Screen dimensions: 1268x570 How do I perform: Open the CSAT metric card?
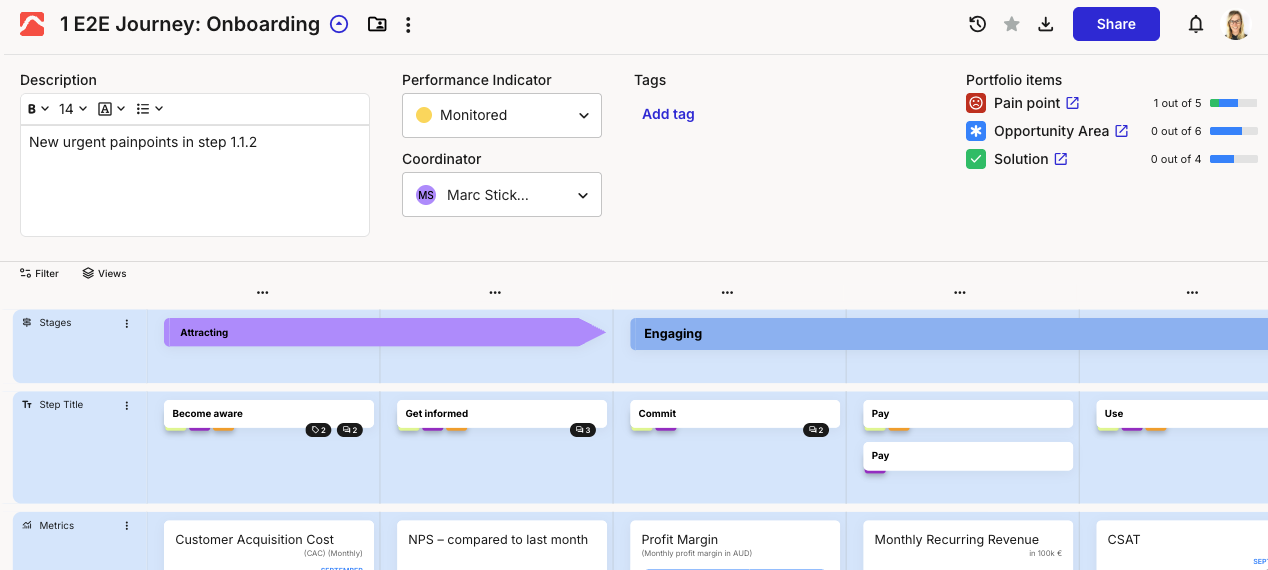pyautogui.click(x=1182, y=545)
